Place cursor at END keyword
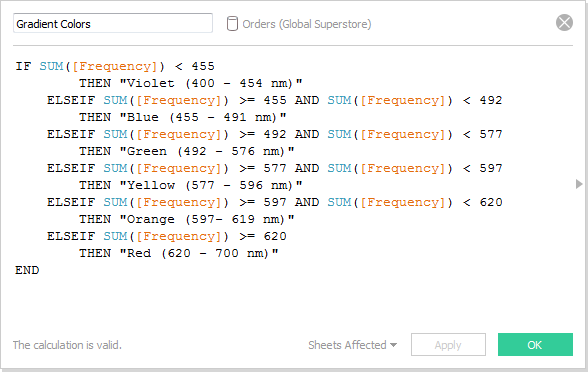Screen dimensions: 588x372 click(27, 270)
